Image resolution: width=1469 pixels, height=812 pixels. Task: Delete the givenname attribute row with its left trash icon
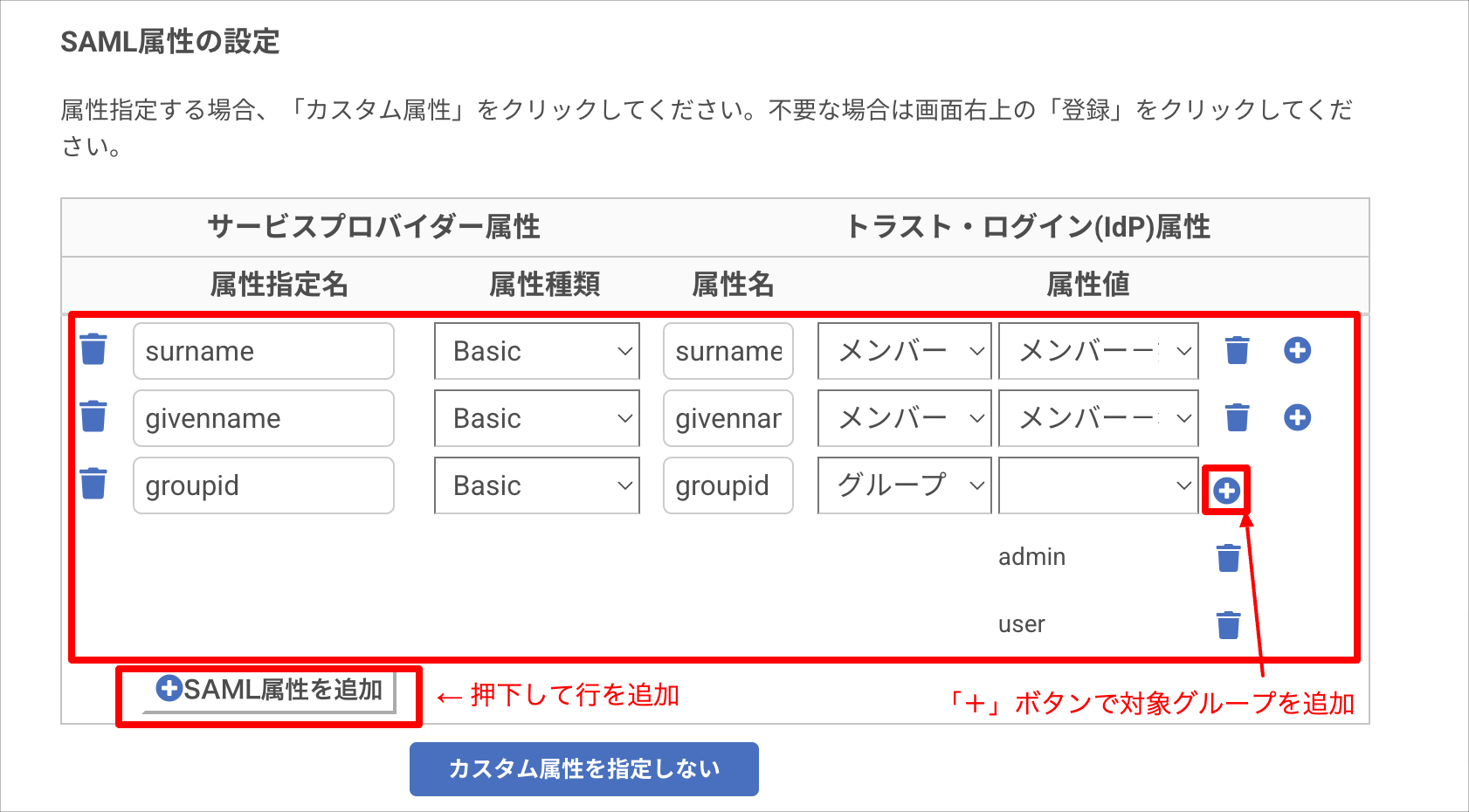coord(93,416)
